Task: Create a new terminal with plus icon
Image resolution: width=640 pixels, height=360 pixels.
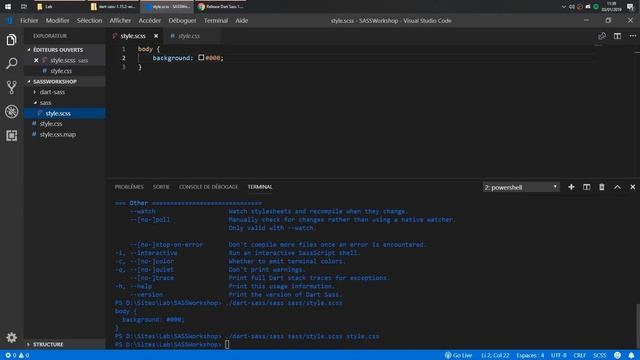Action: (x=571, y=187)
